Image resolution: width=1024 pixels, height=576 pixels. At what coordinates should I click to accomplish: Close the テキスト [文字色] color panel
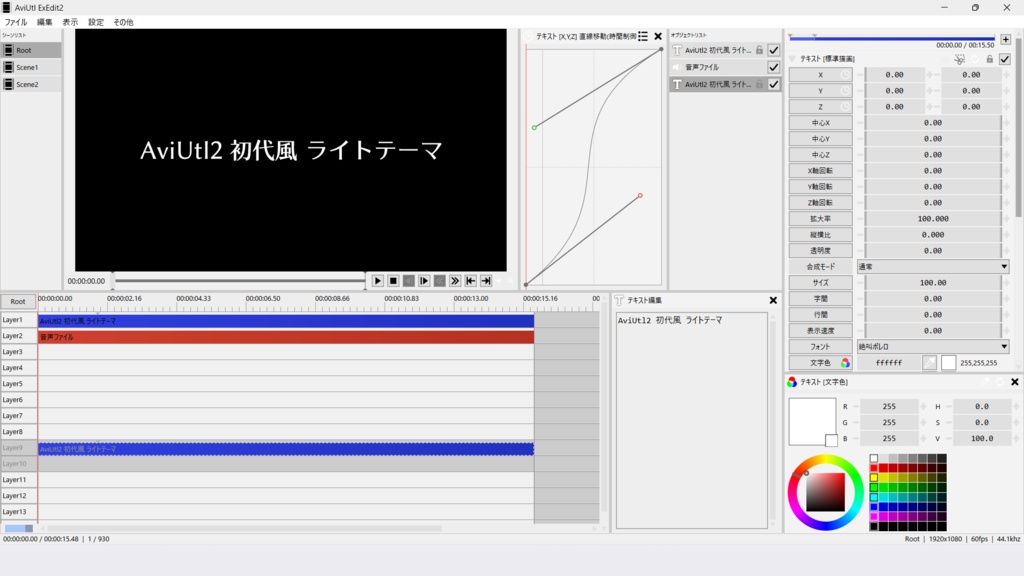pyautogui.click(x=1015, y=382)
